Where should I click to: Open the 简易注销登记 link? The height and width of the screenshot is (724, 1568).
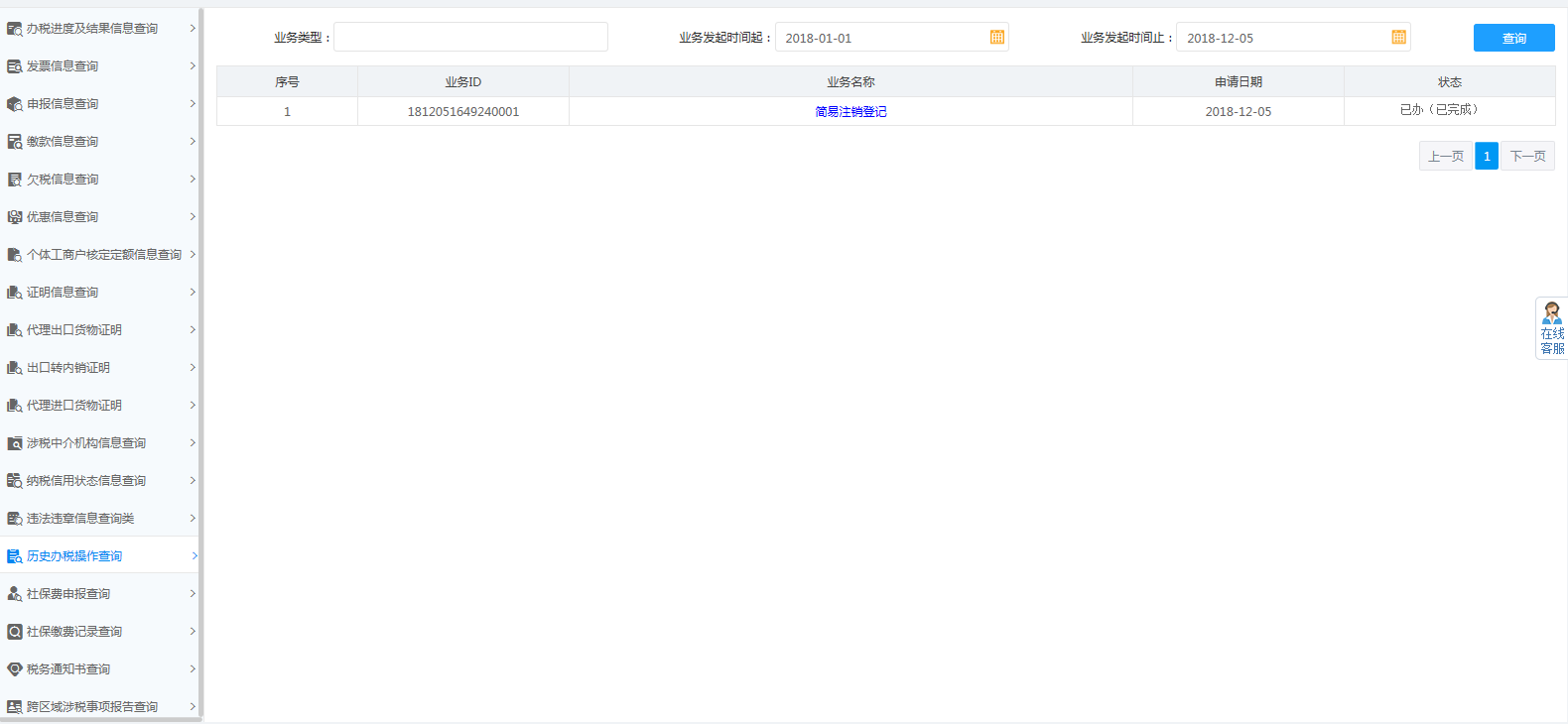pos(850,112)
